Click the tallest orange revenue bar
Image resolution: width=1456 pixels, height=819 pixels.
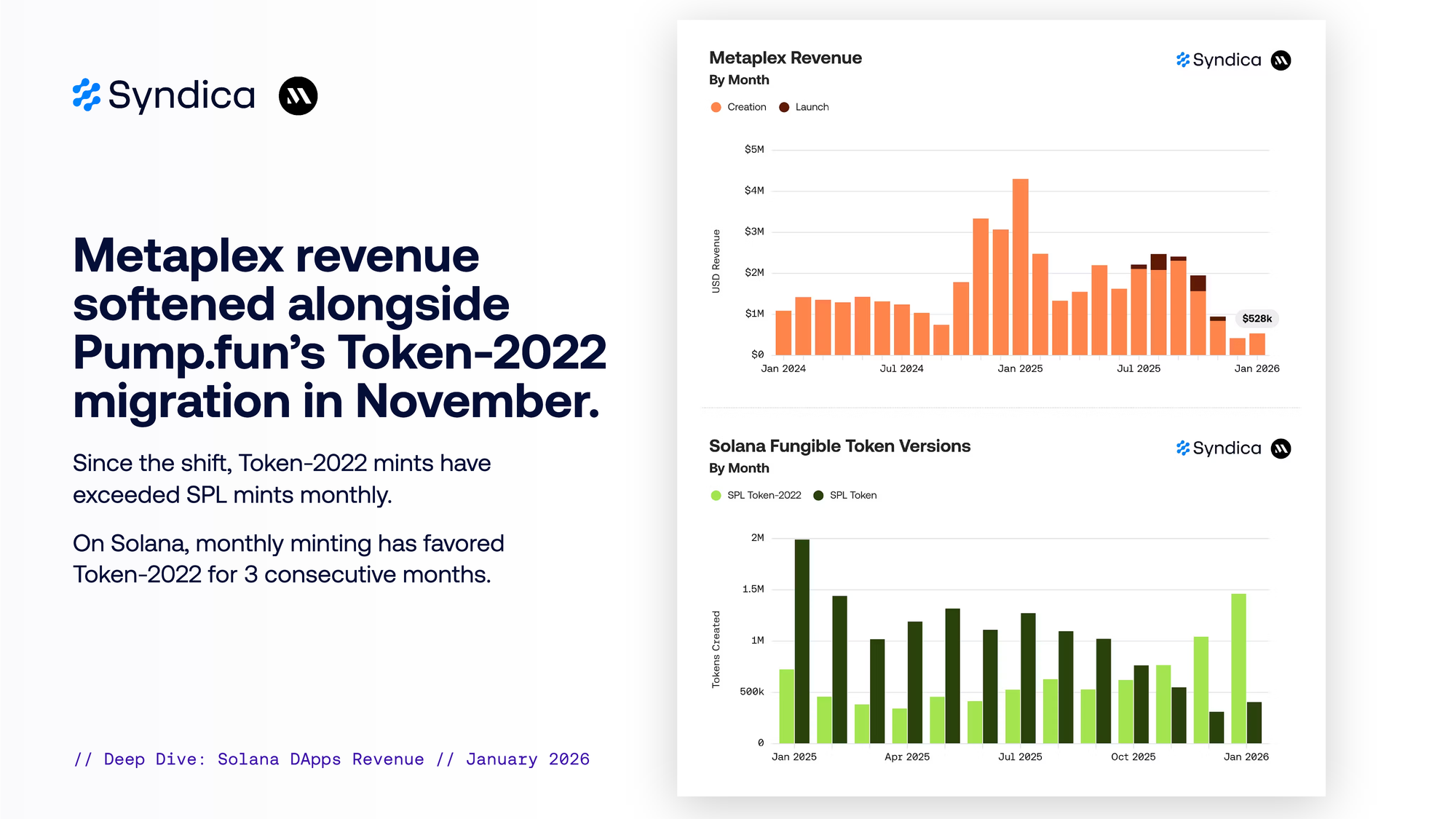[1021, 266]
